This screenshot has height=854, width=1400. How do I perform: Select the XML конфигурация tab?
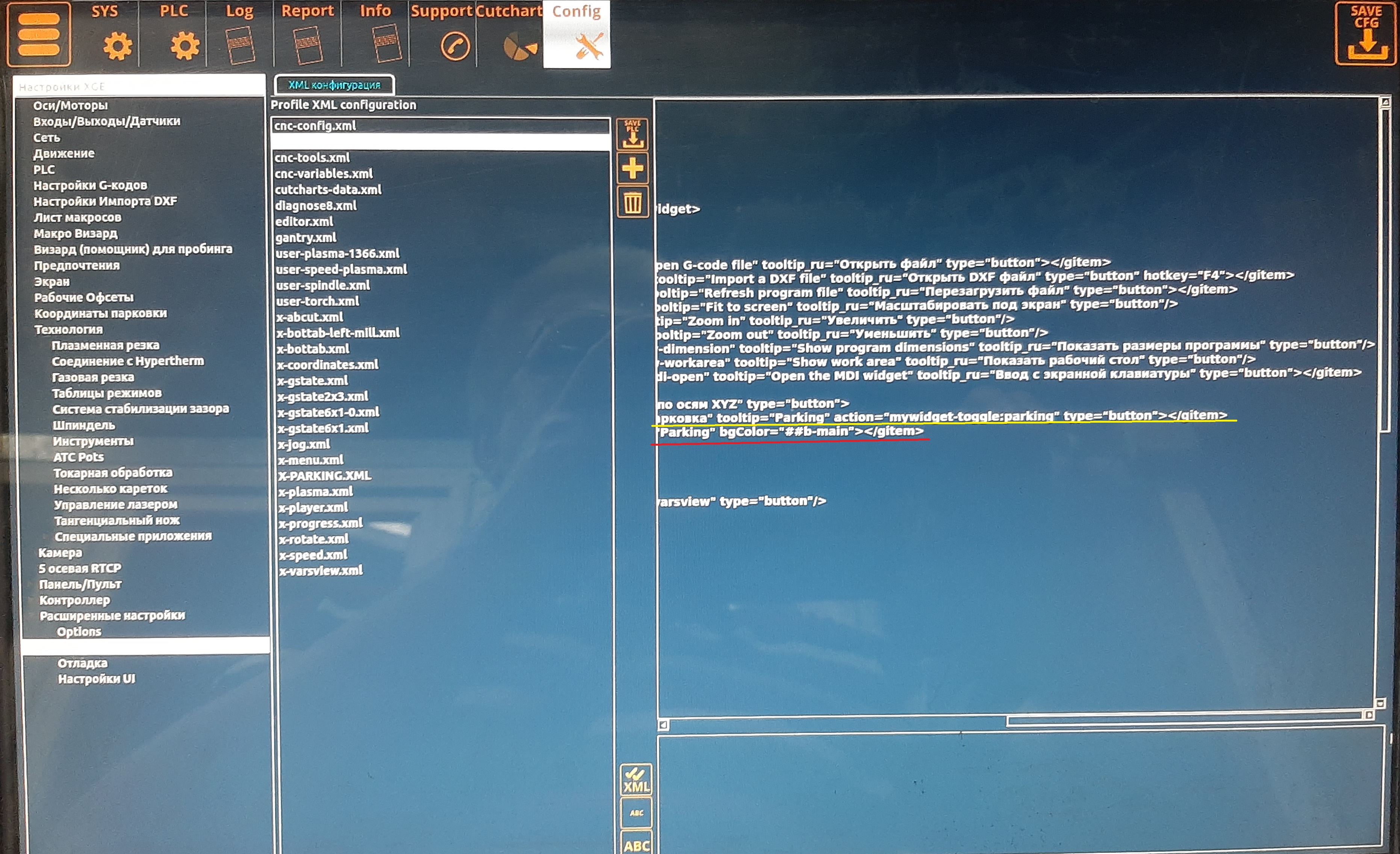click(x=334, y=85)
